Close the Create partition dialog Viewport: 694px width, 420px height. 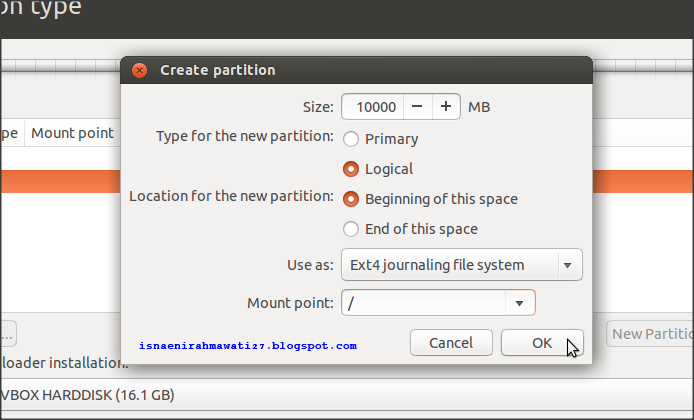[x=139, y=70]
